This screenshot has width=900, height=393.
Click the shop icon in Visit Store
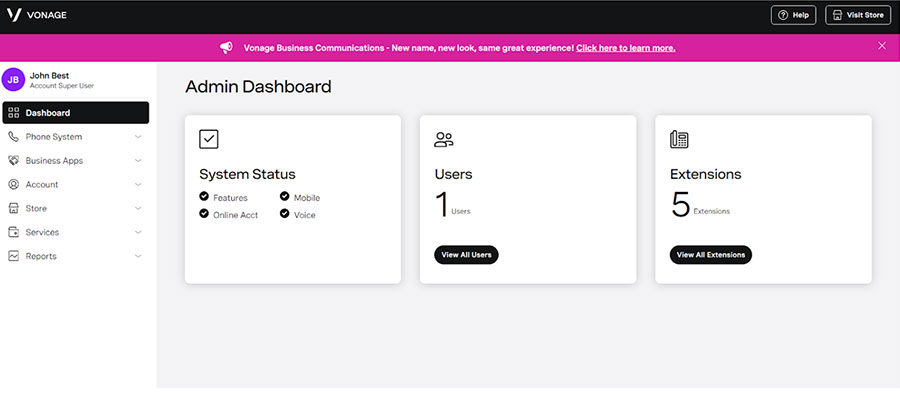837,15
